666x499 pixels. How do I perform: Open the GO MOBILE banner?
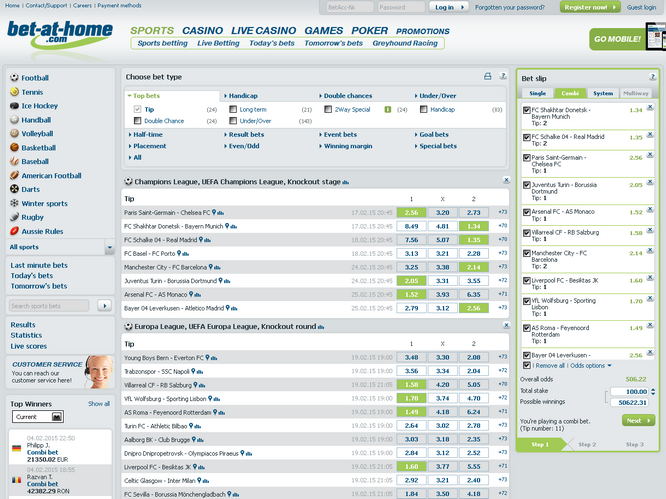[x=627, y=39]
